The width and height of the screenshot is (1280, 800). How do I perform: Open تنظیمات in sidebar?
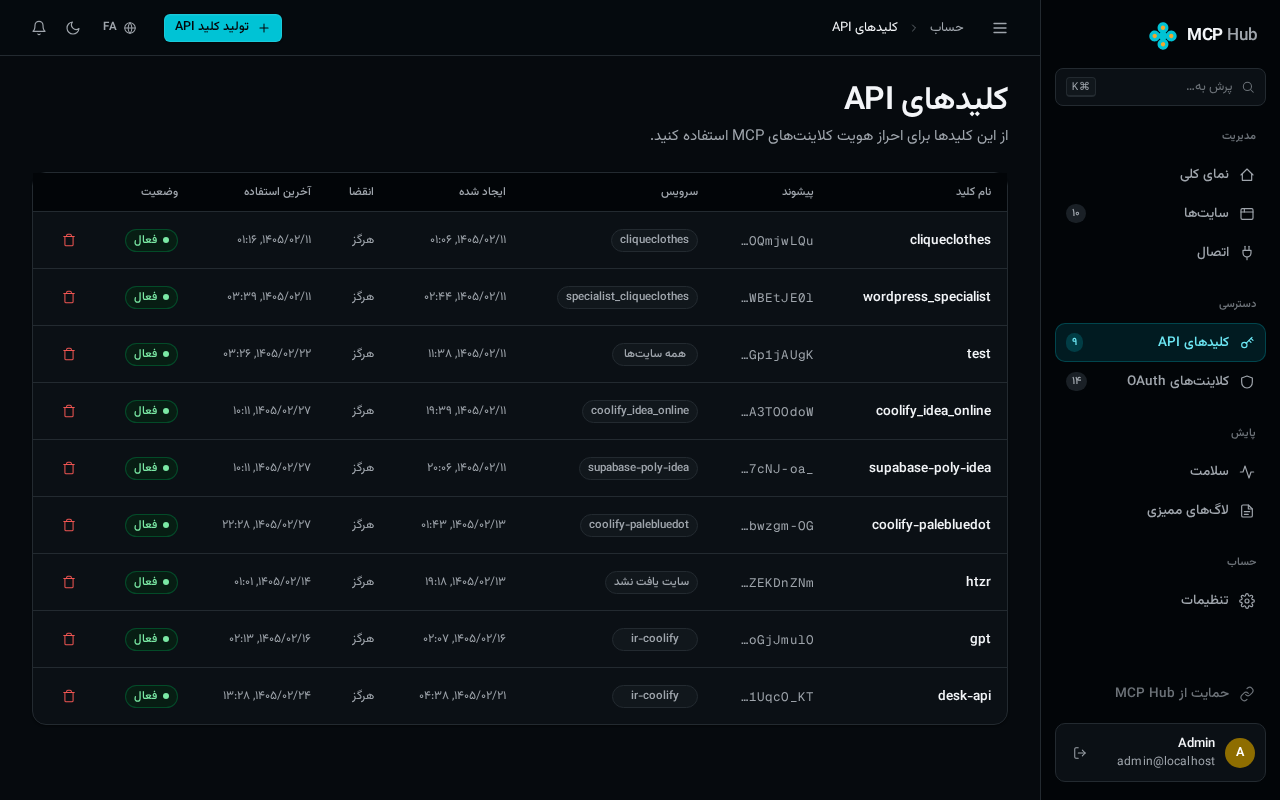click(1160, 600)
